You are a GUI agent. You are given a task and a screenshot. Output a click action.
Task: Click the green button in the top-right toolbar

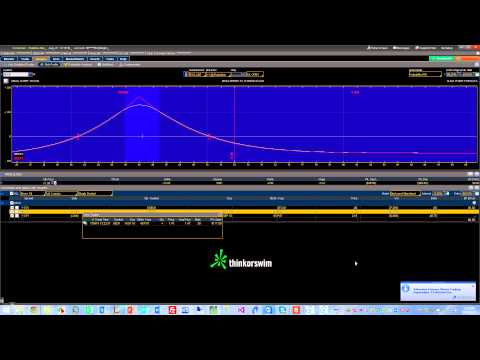(442, 58)
